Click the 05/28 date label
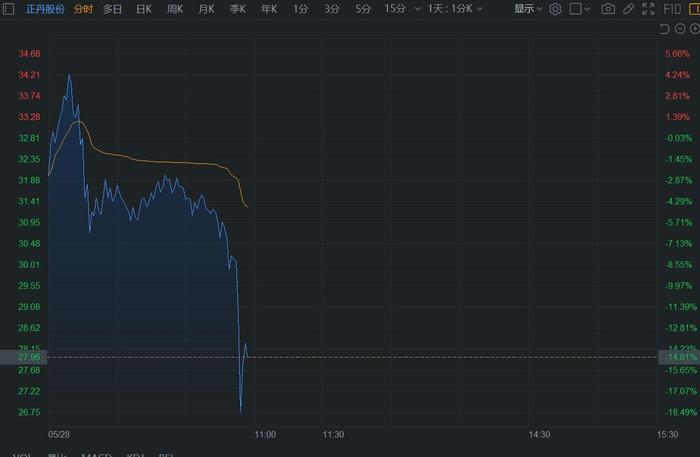 pyautogui.click(x=59, y=434)
